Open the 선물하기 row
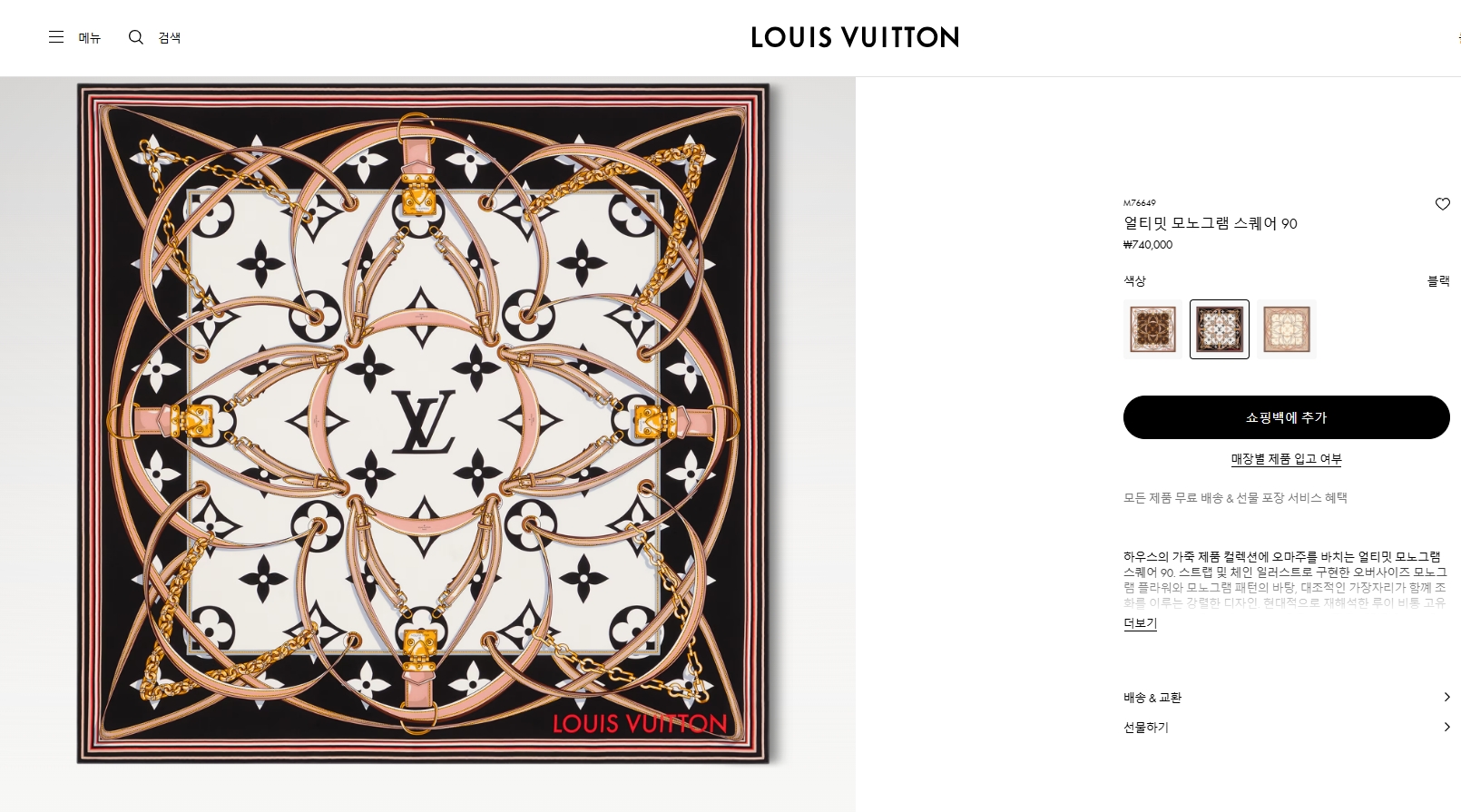 (x=1286, y=728)
